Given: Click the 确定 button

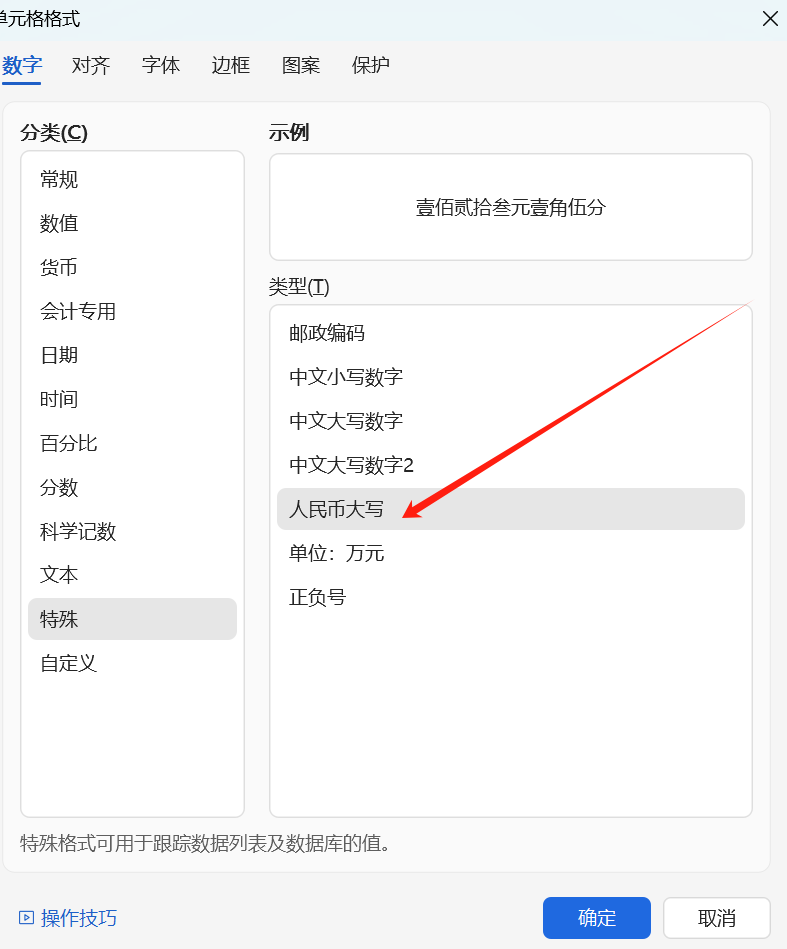Looking at the screenshot, I should [x=597, y=918].
